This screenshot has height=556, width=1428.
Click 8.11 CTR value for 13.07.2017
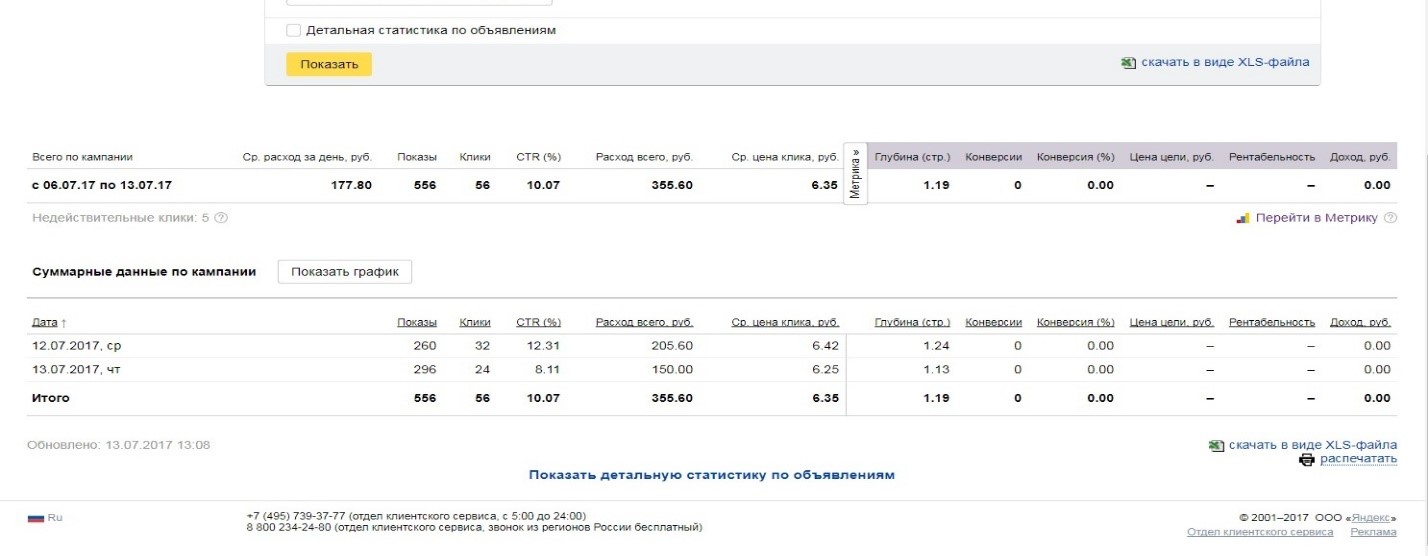tap(547, 369)
